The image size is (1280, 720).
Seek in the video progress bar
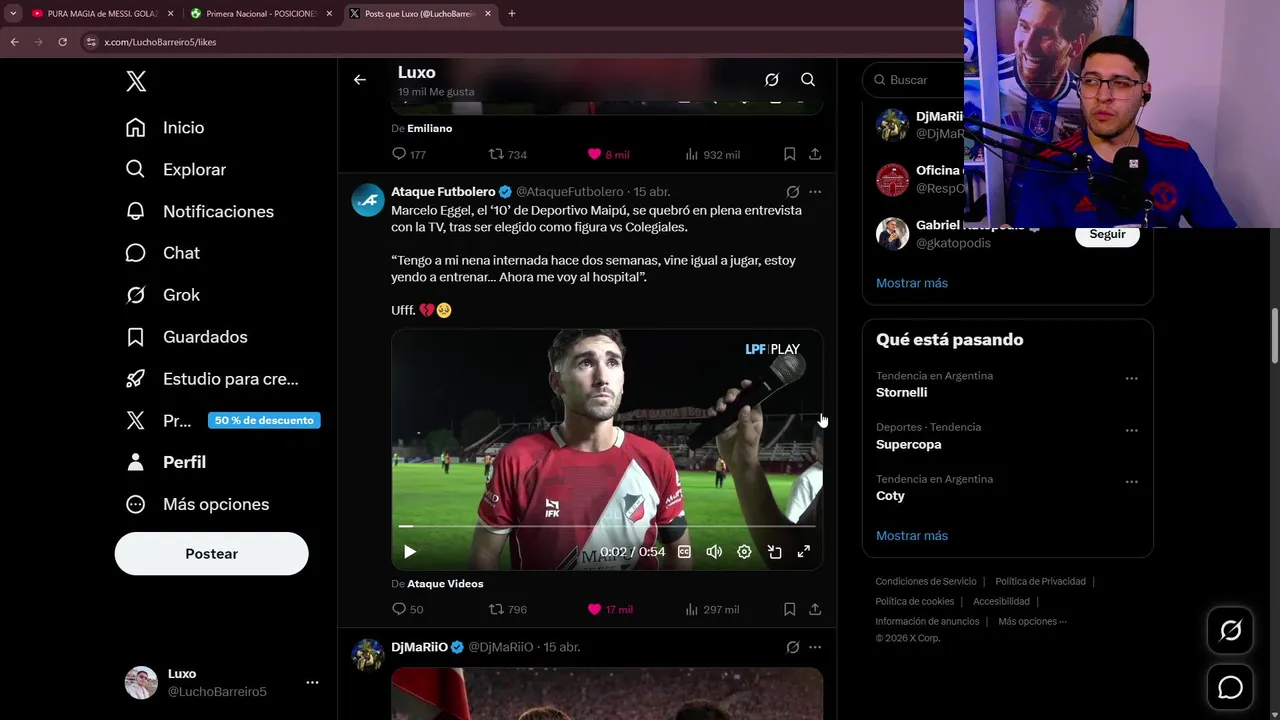pos(607,526)
